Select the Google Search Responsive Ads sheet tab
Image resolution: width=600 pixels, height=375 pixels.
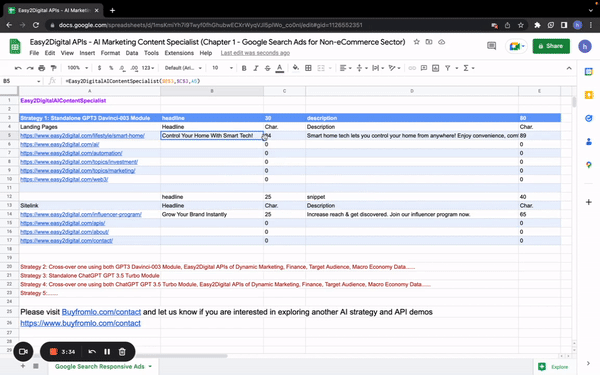pos(103,367)
